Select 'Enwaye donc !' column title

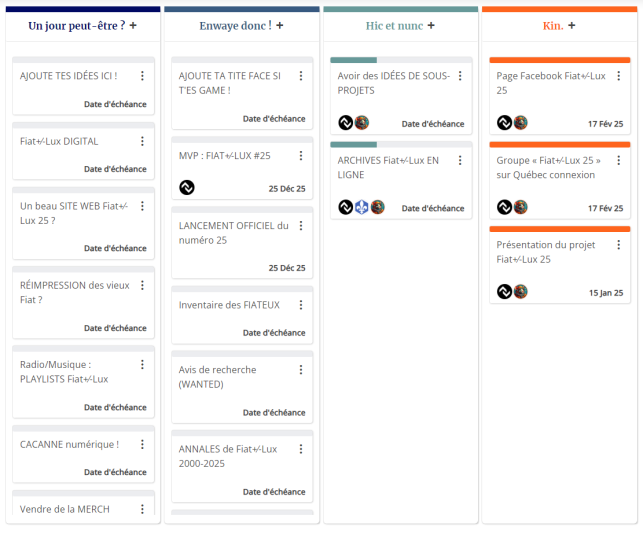[235, 26]
